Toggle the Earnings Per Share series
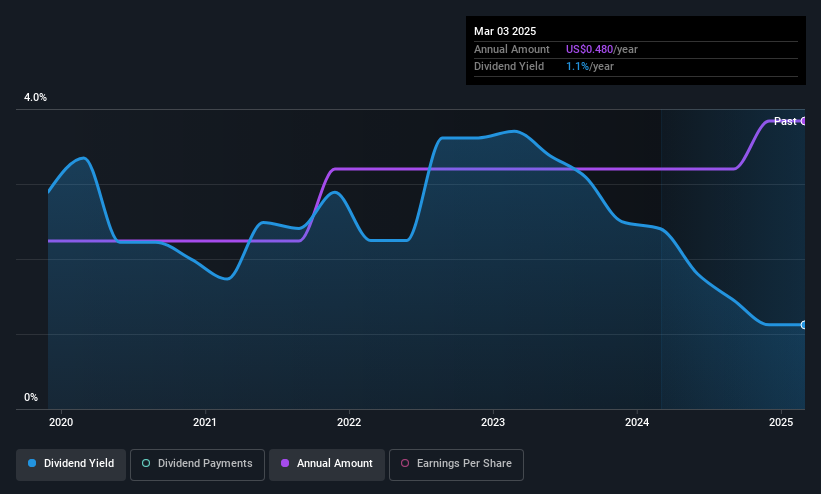Screen dimensions: 821x494 pyautogui.click(x=456, y=465)
